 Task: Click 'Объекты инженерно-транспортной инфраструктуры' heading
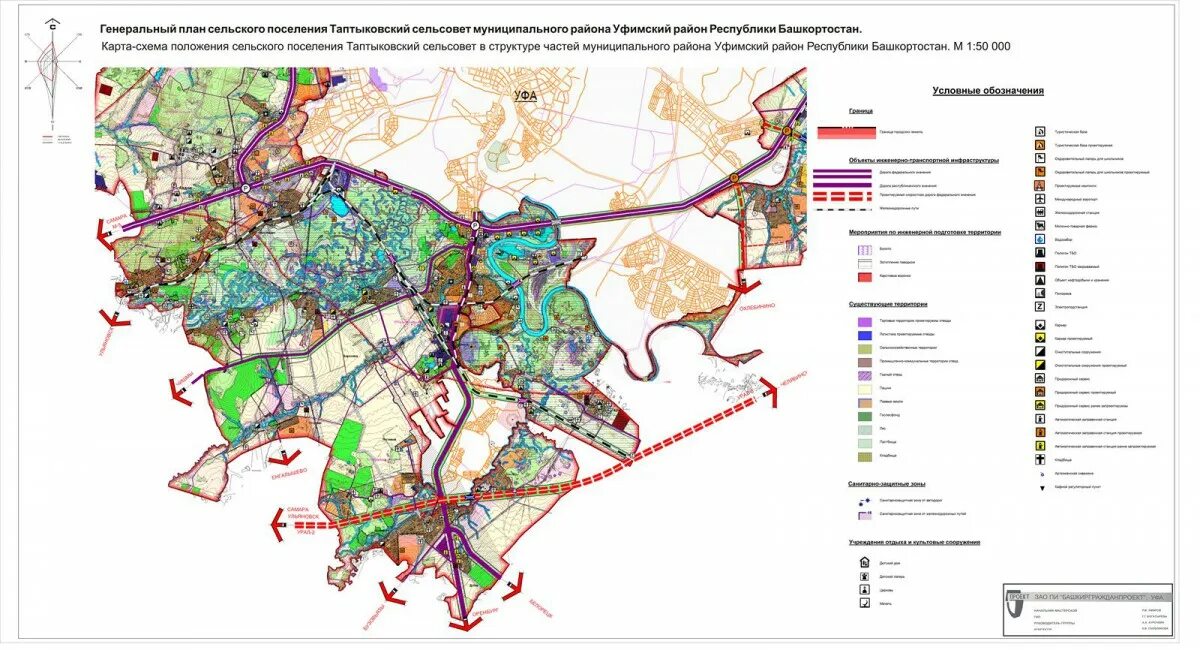pos(924,160)
